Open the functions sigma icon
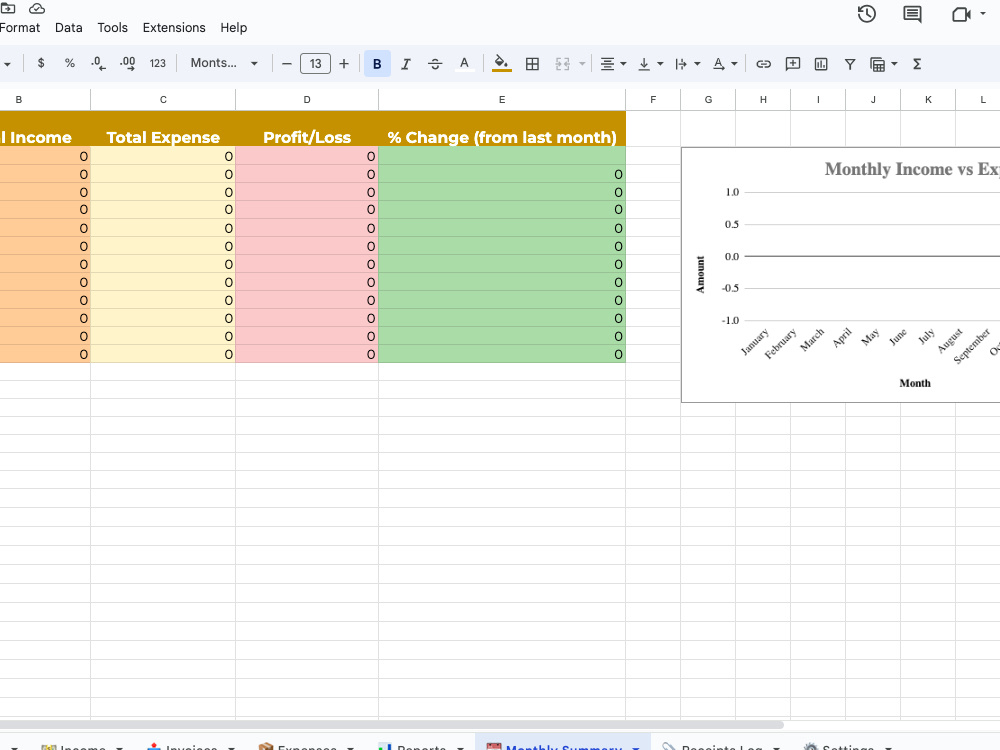1000x750 pixels. click(917, 64)
